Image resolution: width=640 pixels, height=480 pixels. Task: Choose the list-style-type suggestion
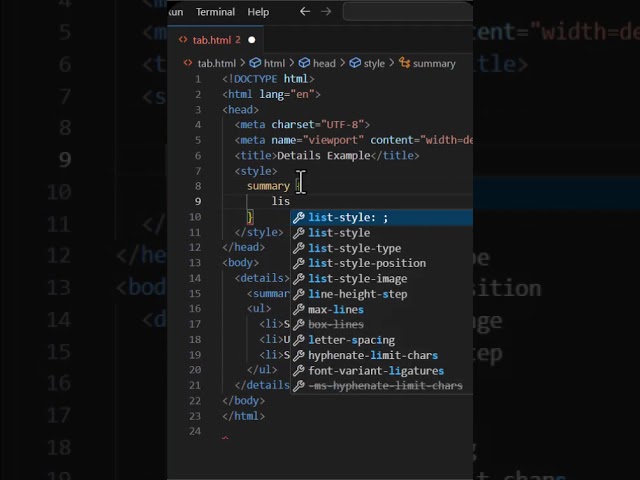[382, 248]
